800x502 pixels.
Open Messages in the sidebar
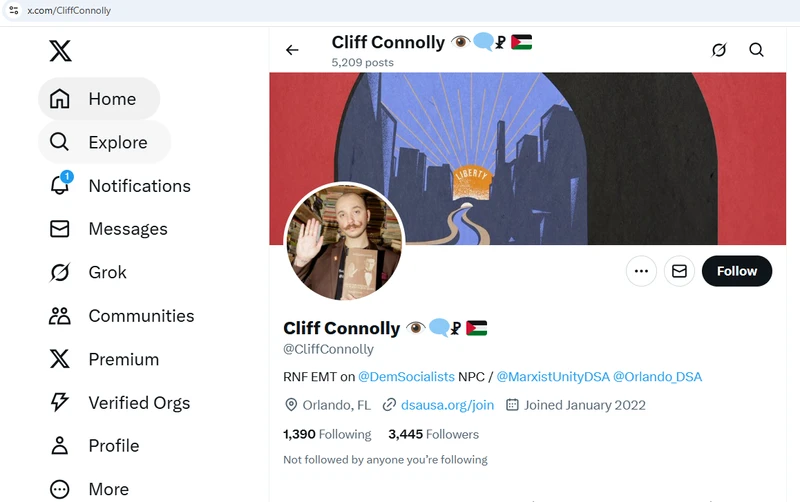108,229
